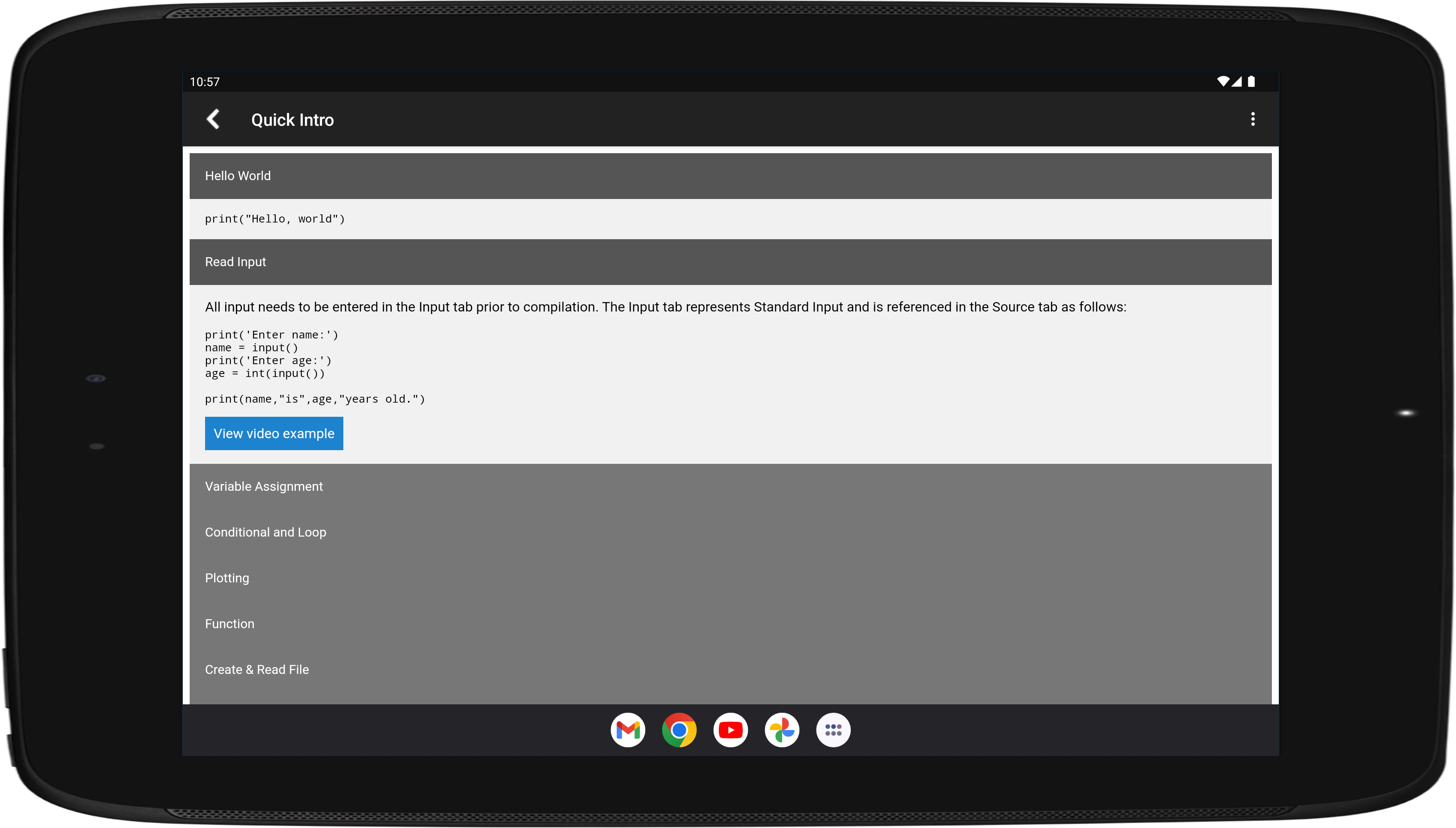Image resolution: width=1456 pixels, height=828 pixels.
Task: Open the three-dot overflow menu
Action: click(1252, 119)
